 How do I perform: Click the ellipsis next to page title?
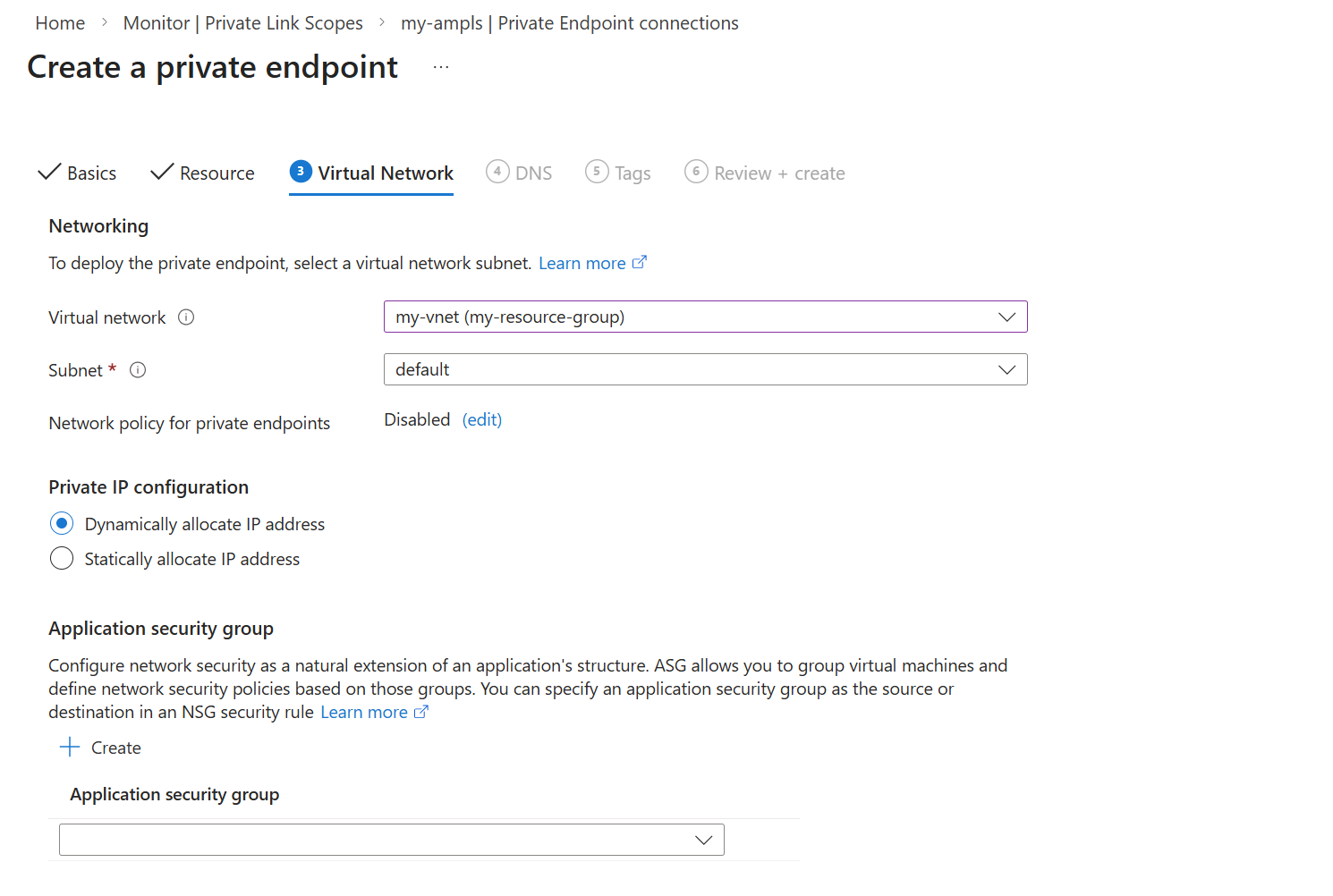441,68
